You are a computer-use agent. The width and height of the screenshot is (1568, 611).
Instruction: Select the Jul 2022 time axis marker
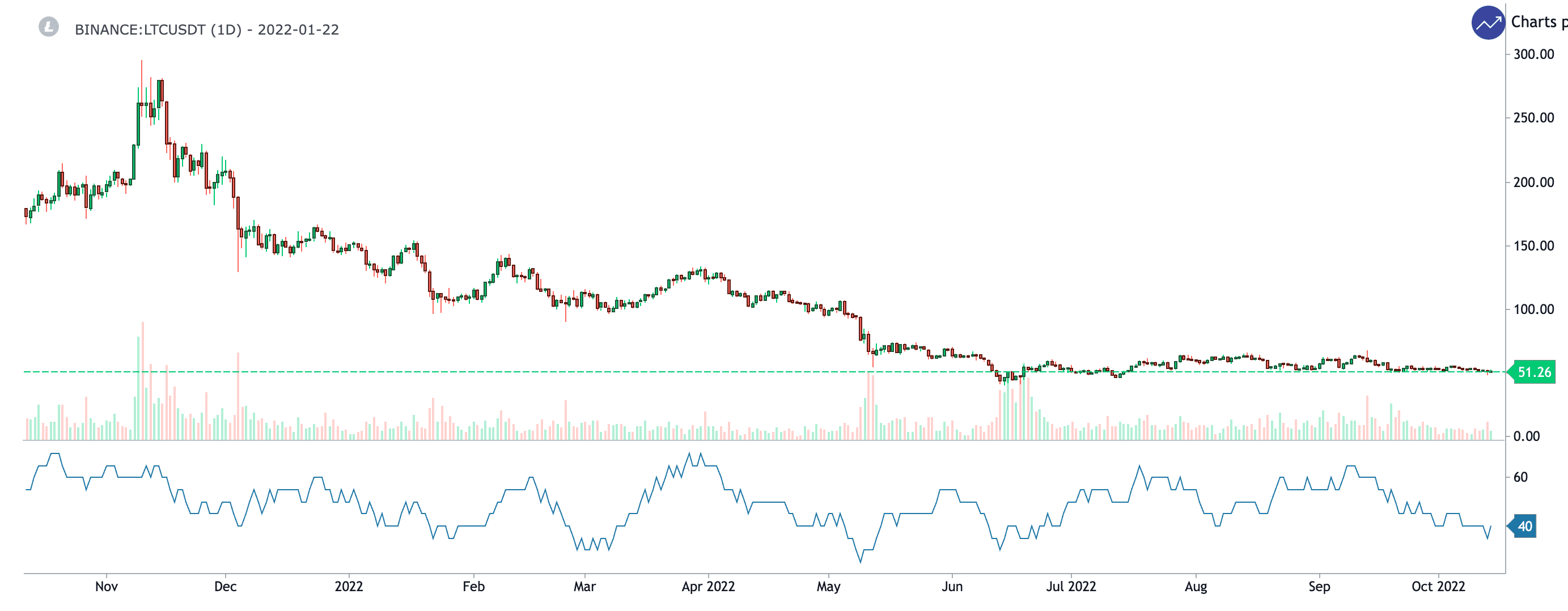coord(1071,587)
